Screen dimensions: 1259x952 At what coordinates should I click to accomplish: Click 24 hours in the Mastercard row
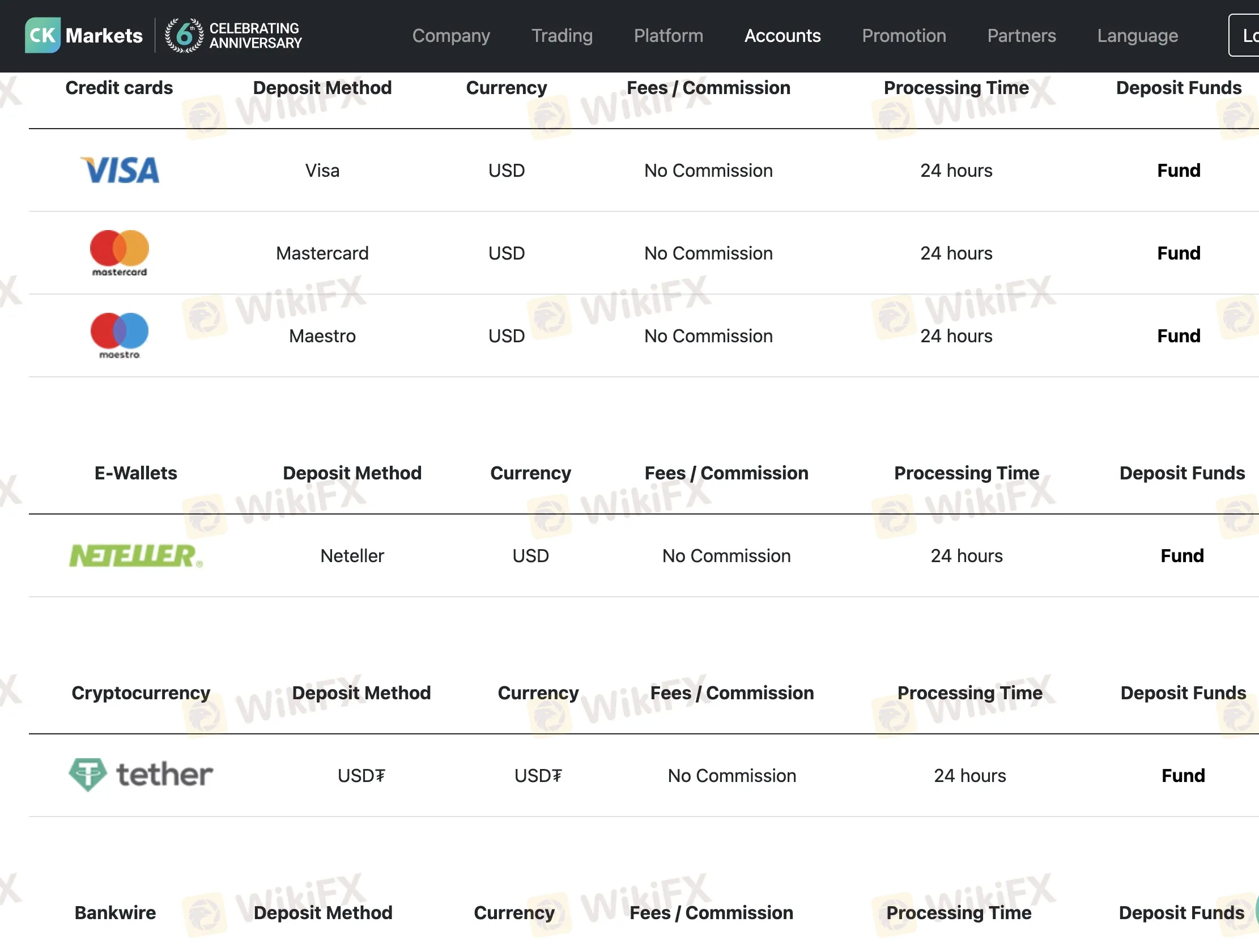[956, 253]
